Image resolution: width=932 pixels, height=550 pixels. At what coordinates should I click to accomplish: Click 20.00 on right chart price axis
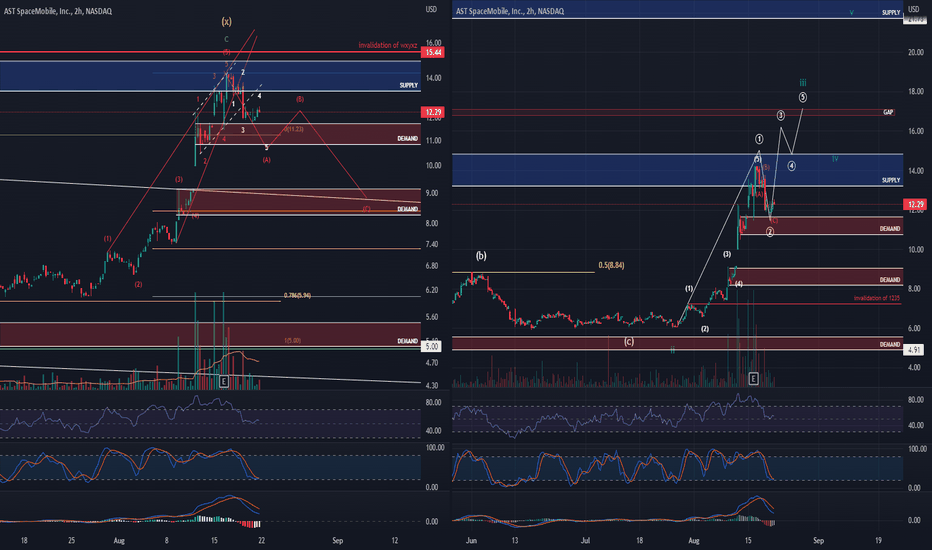pyautogui.click(x=915, y=52)
